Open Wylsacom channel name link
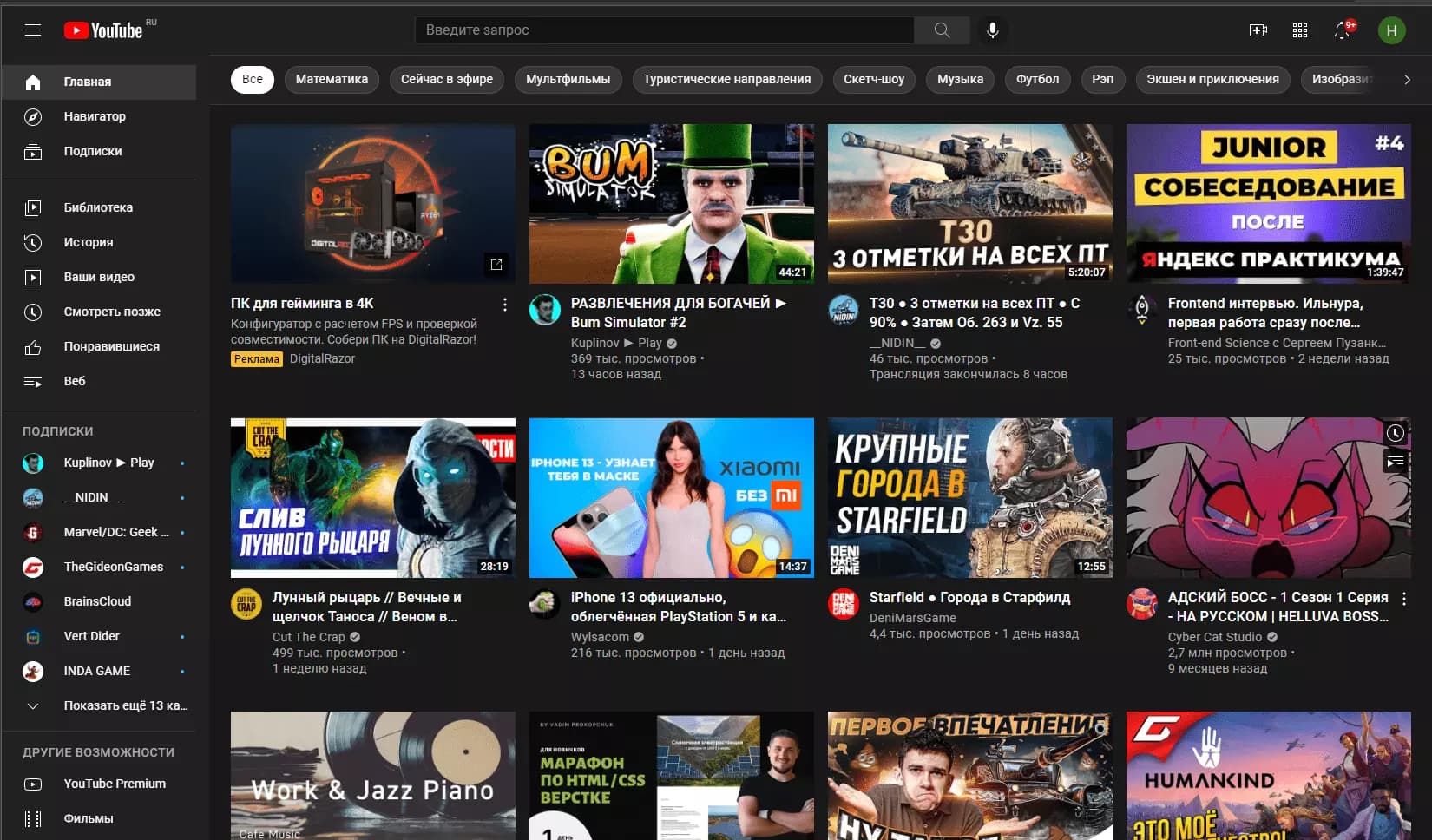1432x840 pixels. point(600,637)
